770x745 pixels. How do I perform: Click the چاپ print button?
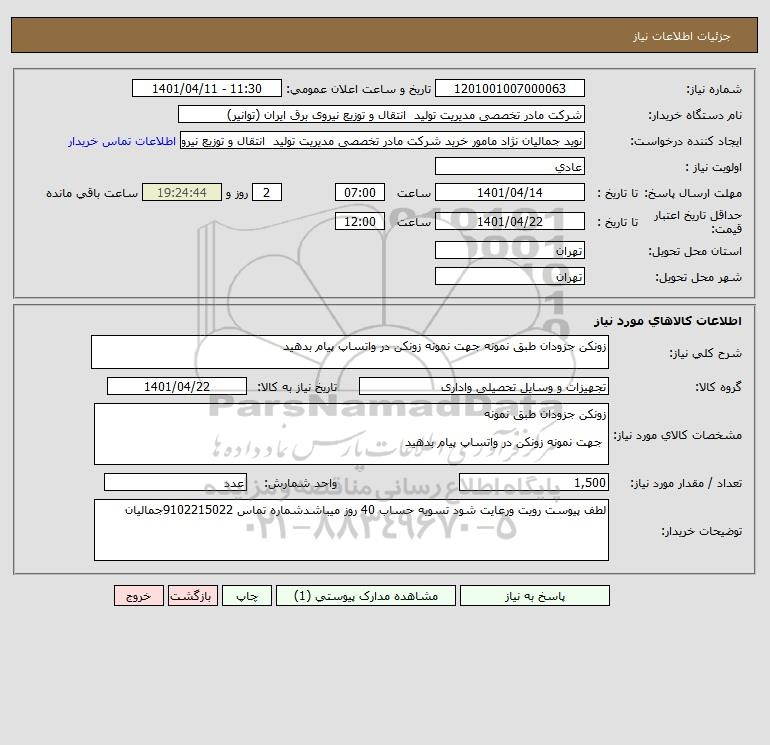pyautogui.click(x=247, y=596)
